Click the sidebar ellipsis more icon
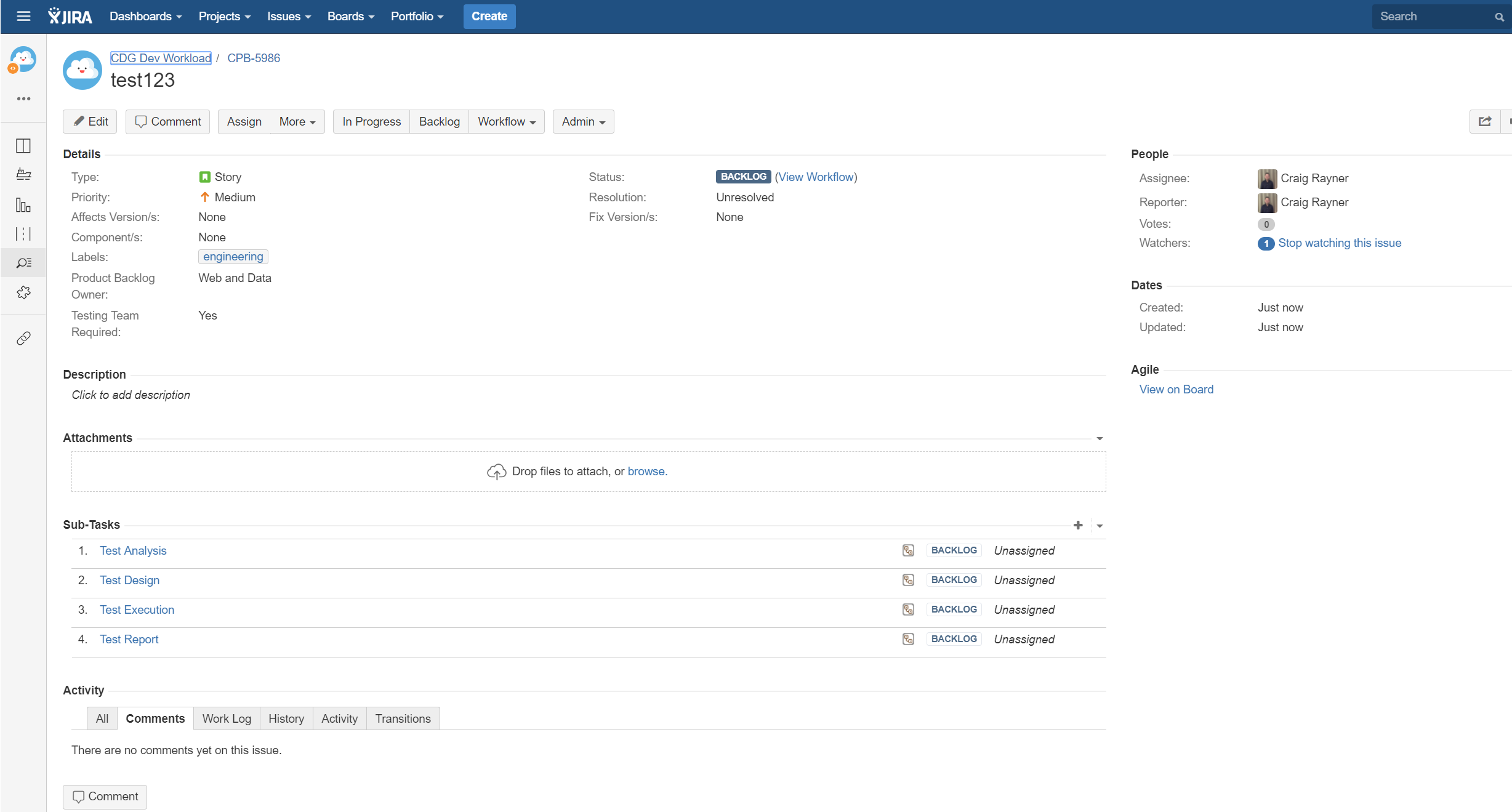 [x=23, y=98]
